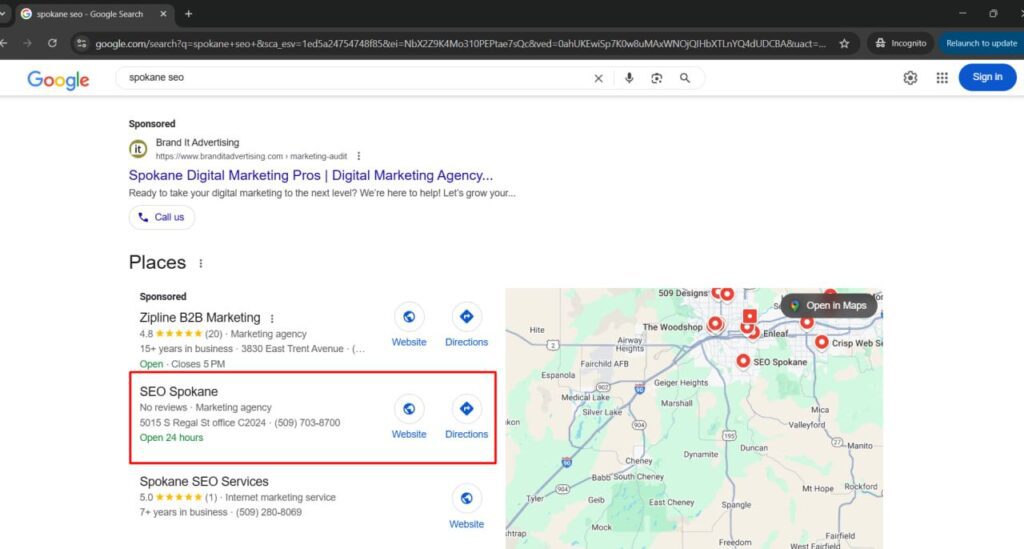
Task: Open the Incognito indicator
Action: point(901,43)
